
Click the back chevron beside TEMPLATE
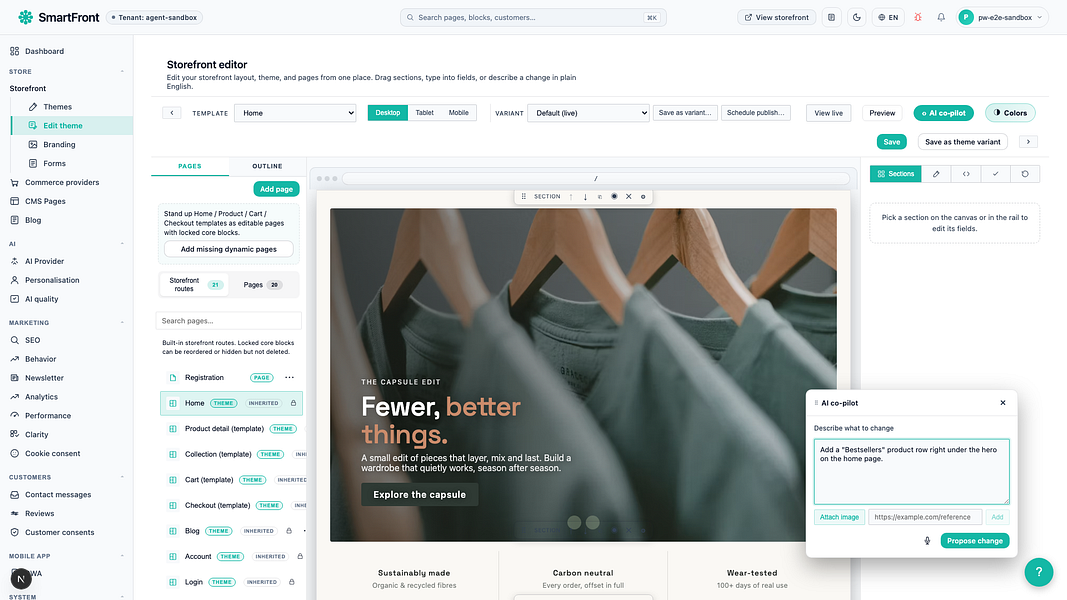click(171, 113)
